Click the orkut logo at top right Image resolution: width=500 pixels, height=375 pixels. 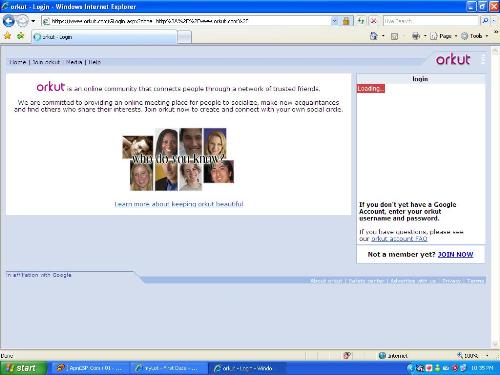pyautogui.click(x=453, y=59)
